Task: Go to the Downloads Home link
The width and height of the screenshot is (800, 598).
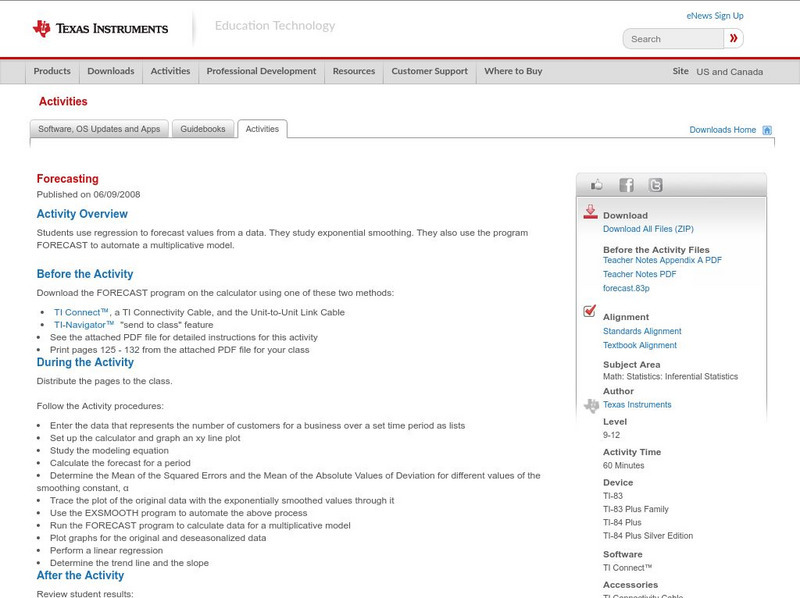Action: tap(722, 130)
